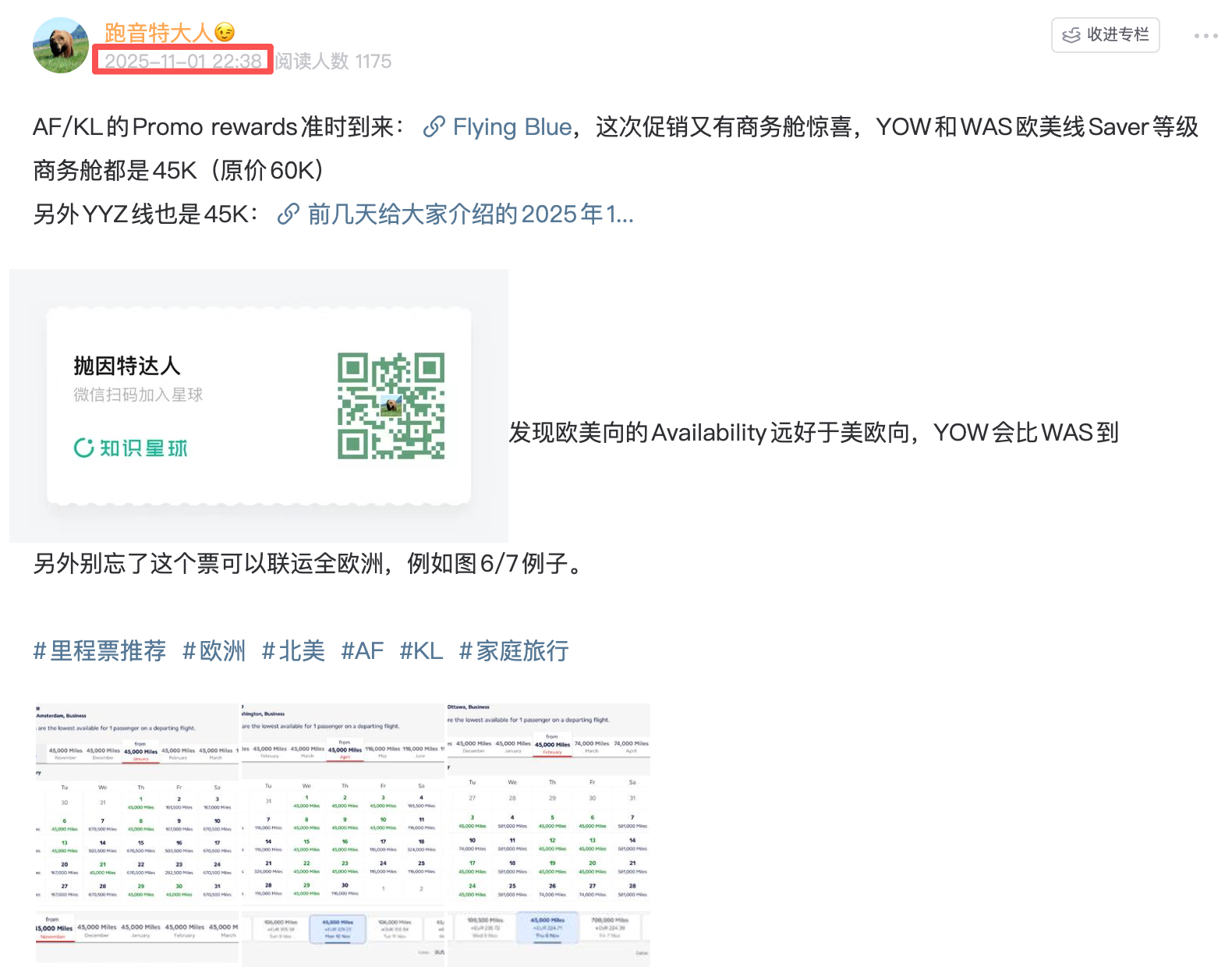
Task: Open hashtag #里程票推荐
Action: pos(100,650)
